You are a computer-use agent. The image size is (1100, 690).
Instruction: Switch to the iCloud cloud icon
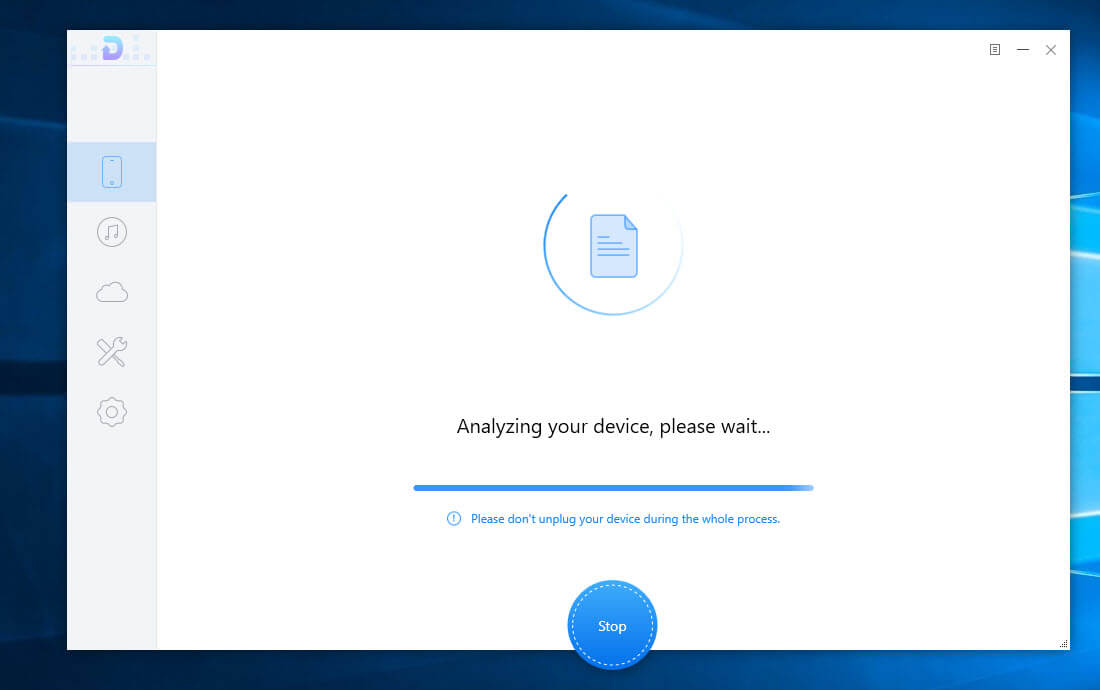tap(112, 292)
